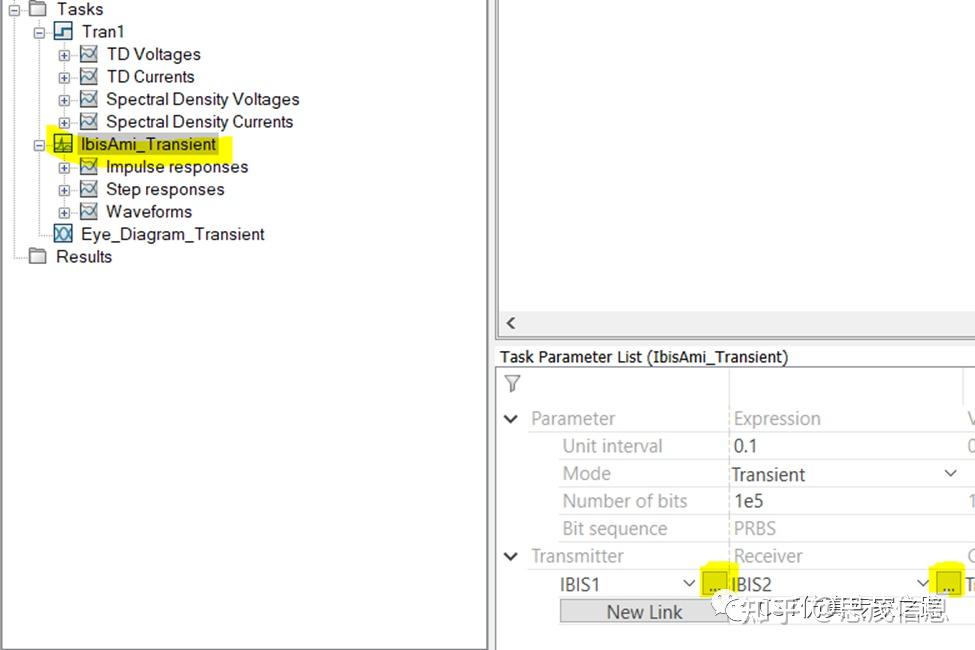Image resolution: width=975 pixels, height=650 pixels.
Task: Select the Waveforms tree label
Action: (149, 211)
